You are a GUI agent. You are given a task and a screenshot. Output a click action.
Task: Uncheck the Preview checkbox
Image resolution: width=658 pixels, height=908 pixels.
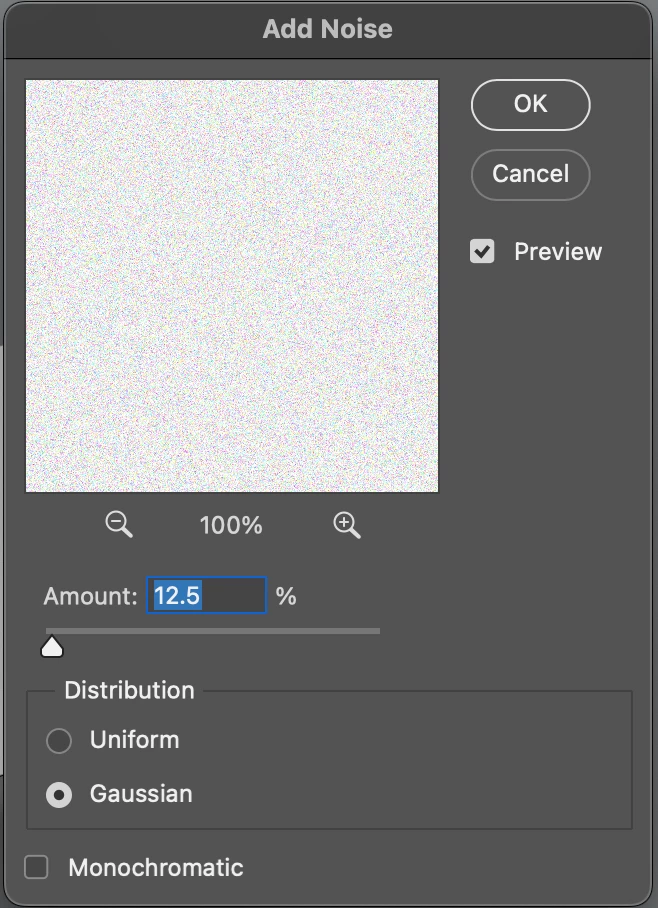482,251
